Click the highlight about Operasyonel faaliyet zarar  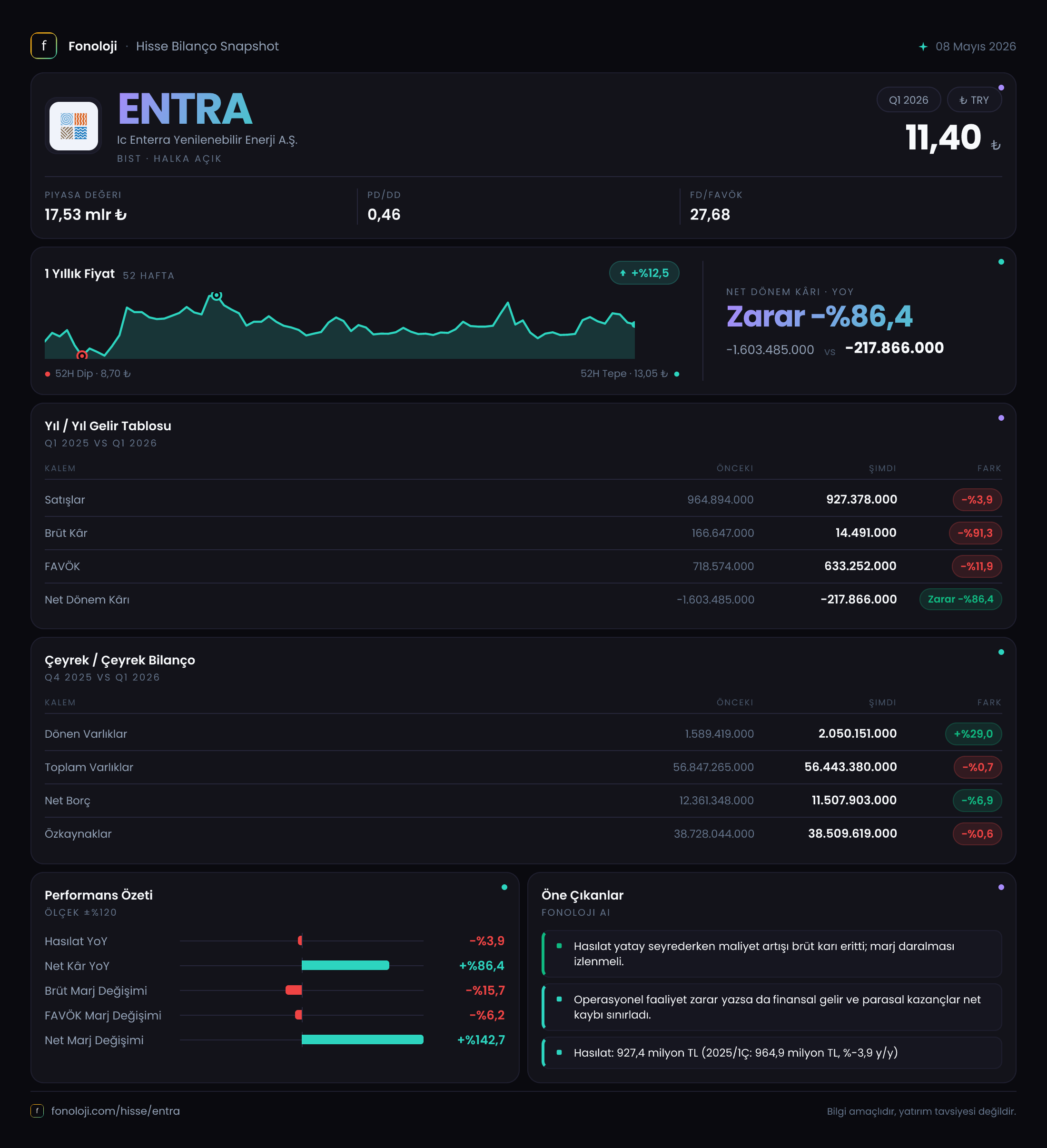click(771, 1007)
